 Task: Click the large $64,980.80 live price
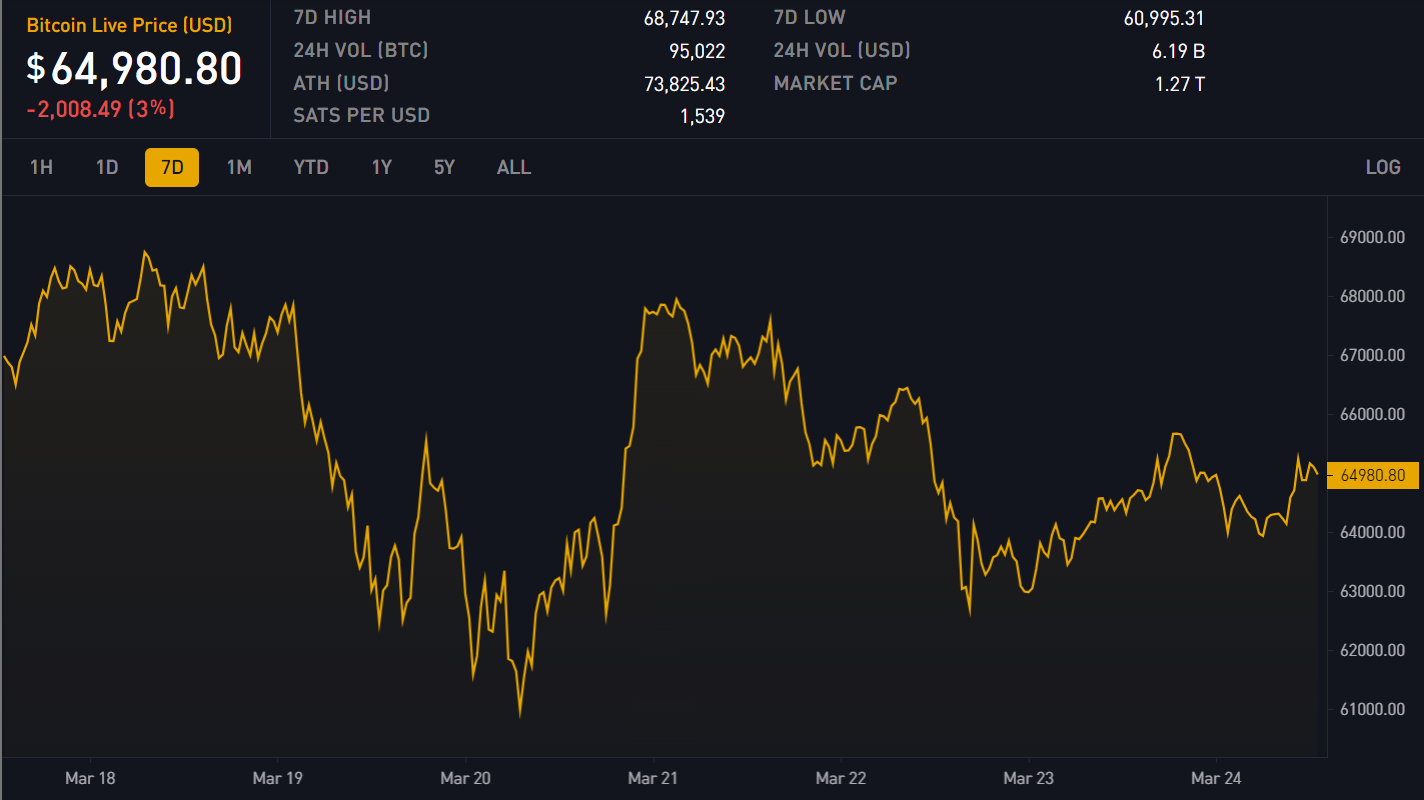point(134,68)
